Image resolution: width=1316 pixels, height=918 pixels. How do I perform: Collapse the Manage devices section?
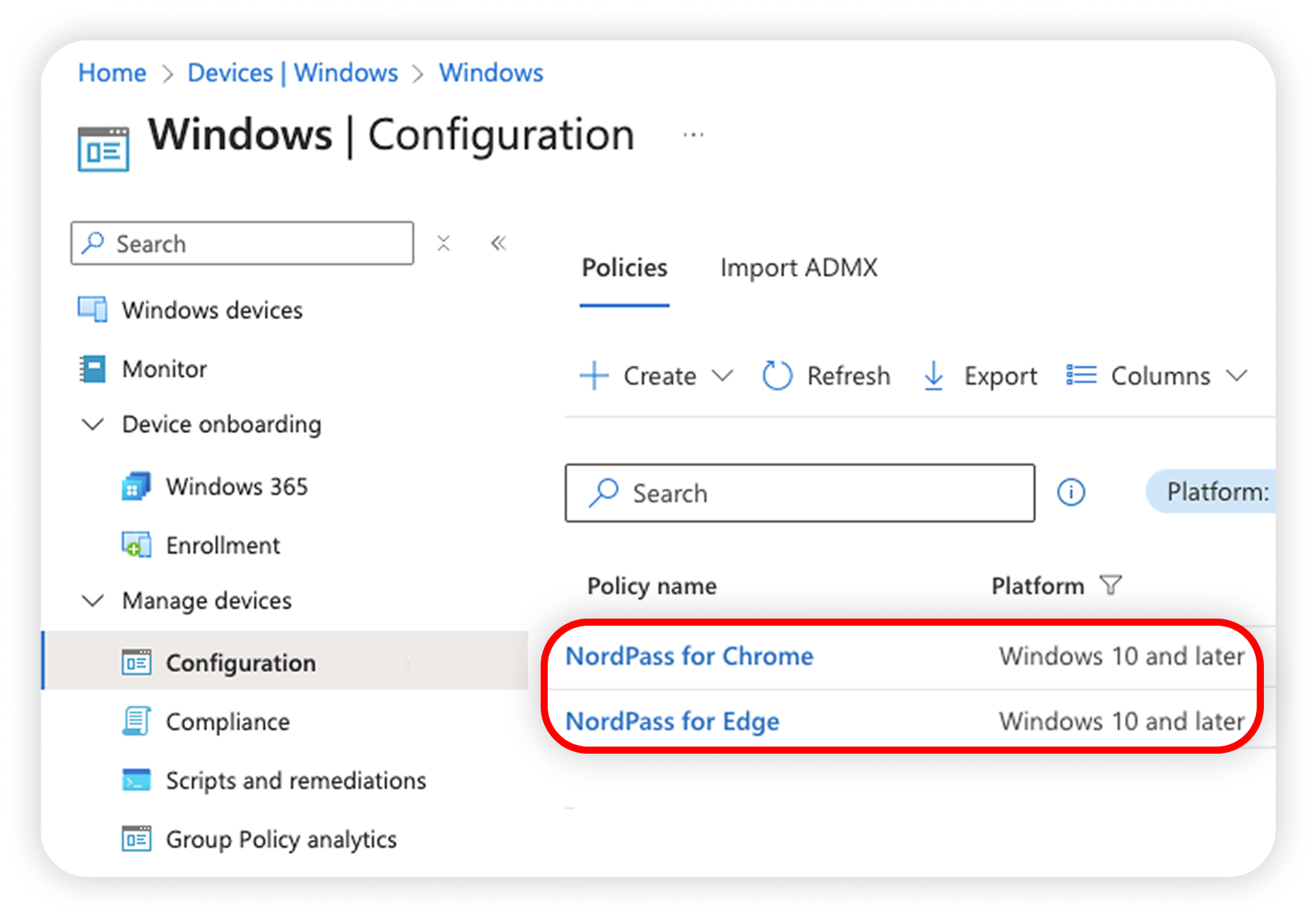92,600
